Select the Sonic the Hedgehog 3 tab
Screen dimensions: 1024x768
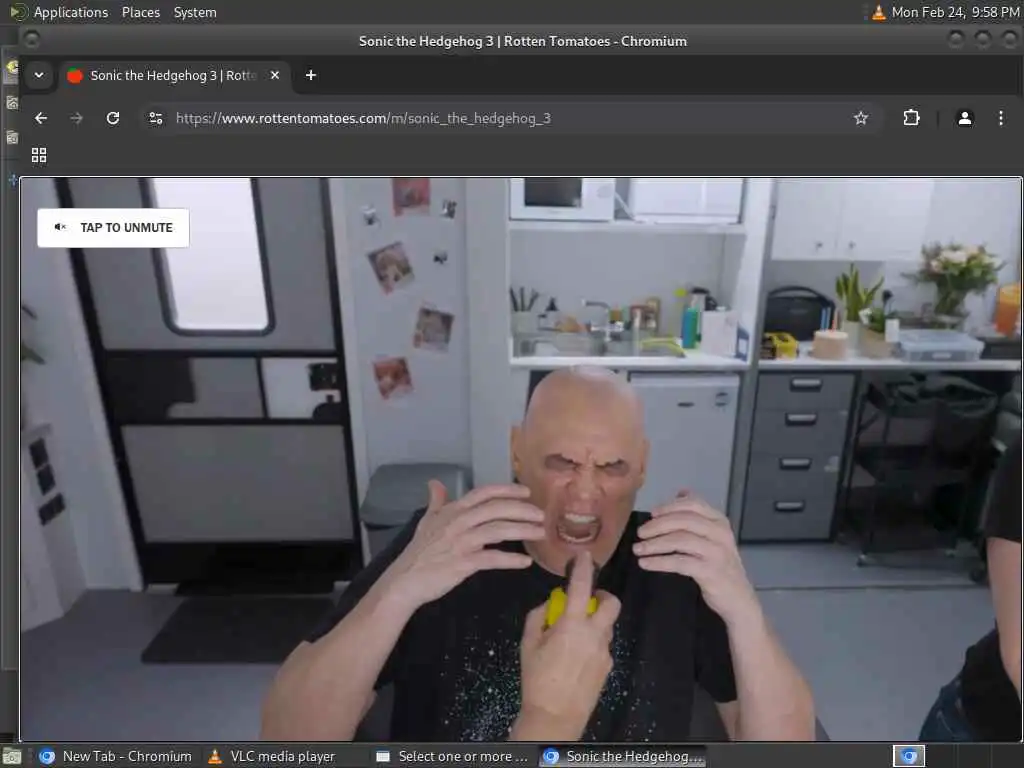tap(174, 75)
